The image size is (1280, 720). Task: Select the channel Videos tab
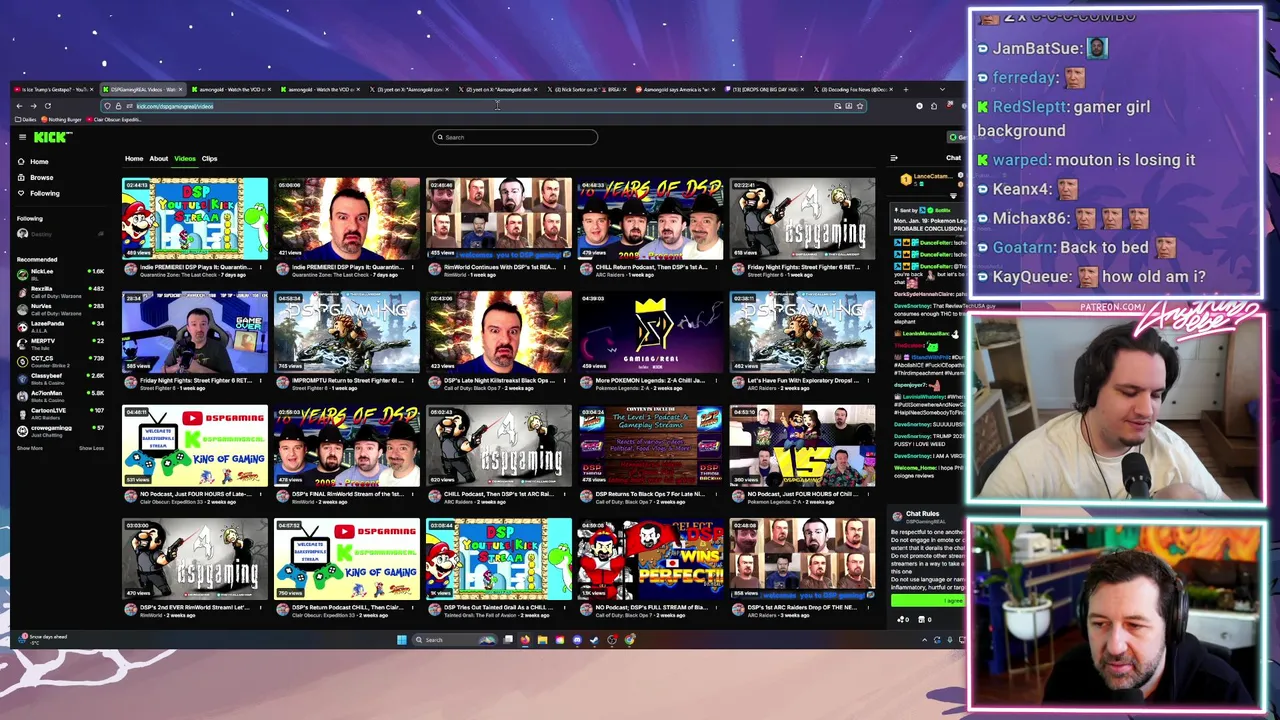185,158
